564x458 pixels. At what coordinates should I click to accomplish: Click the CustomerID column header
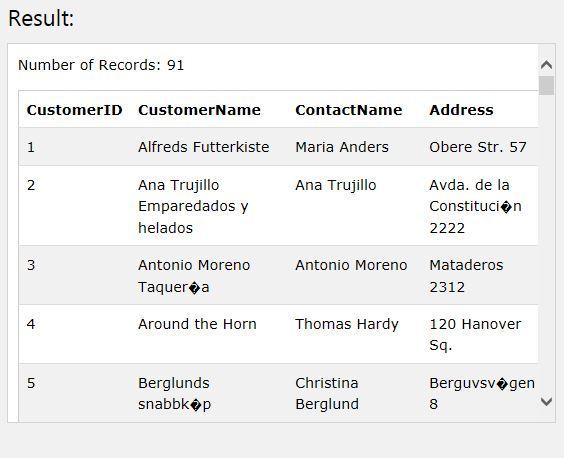[x=74, y=110]
